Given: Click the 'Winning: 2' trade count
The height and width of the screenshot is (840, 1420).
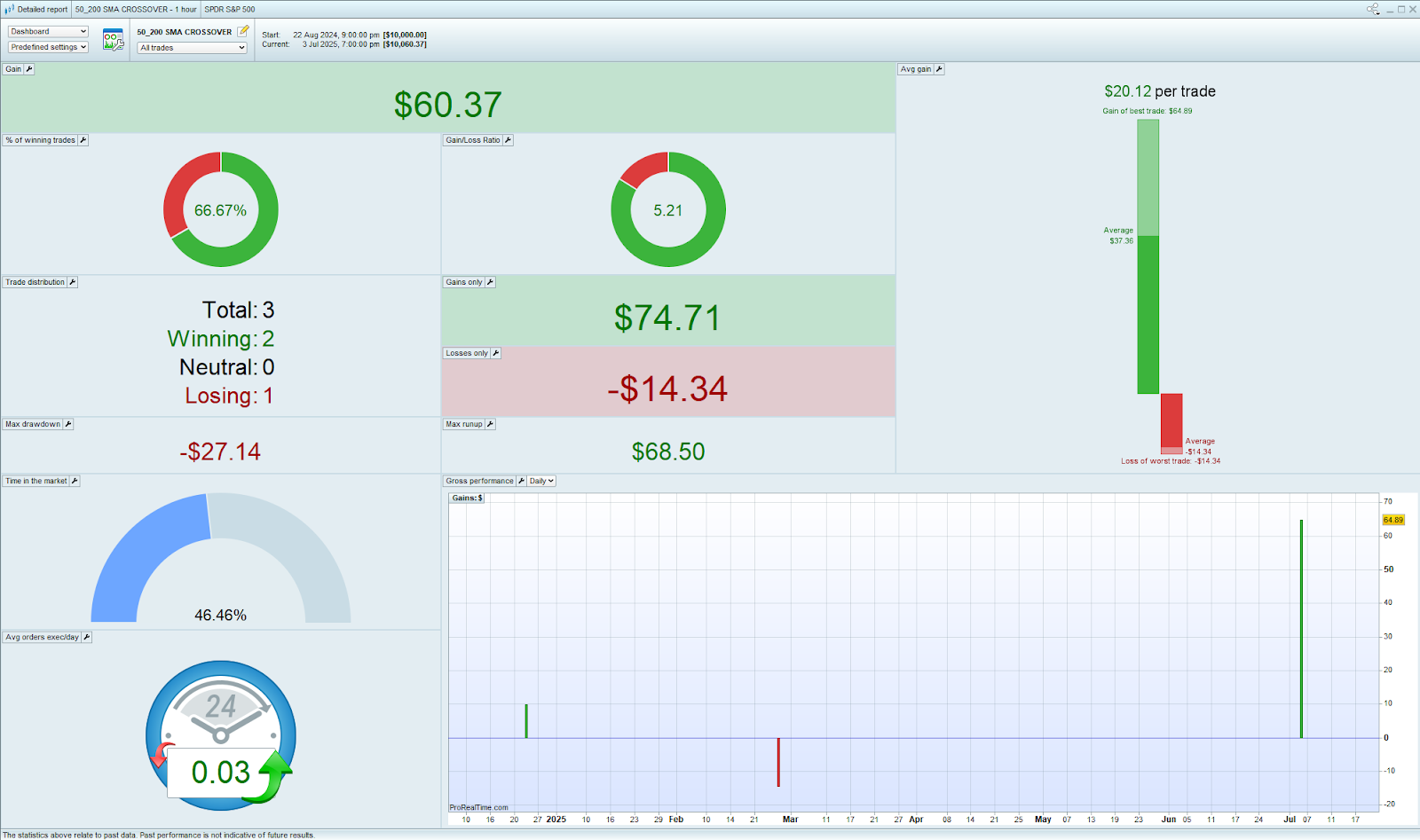Looking at the screenshot, I should click(x=221, y=339).
